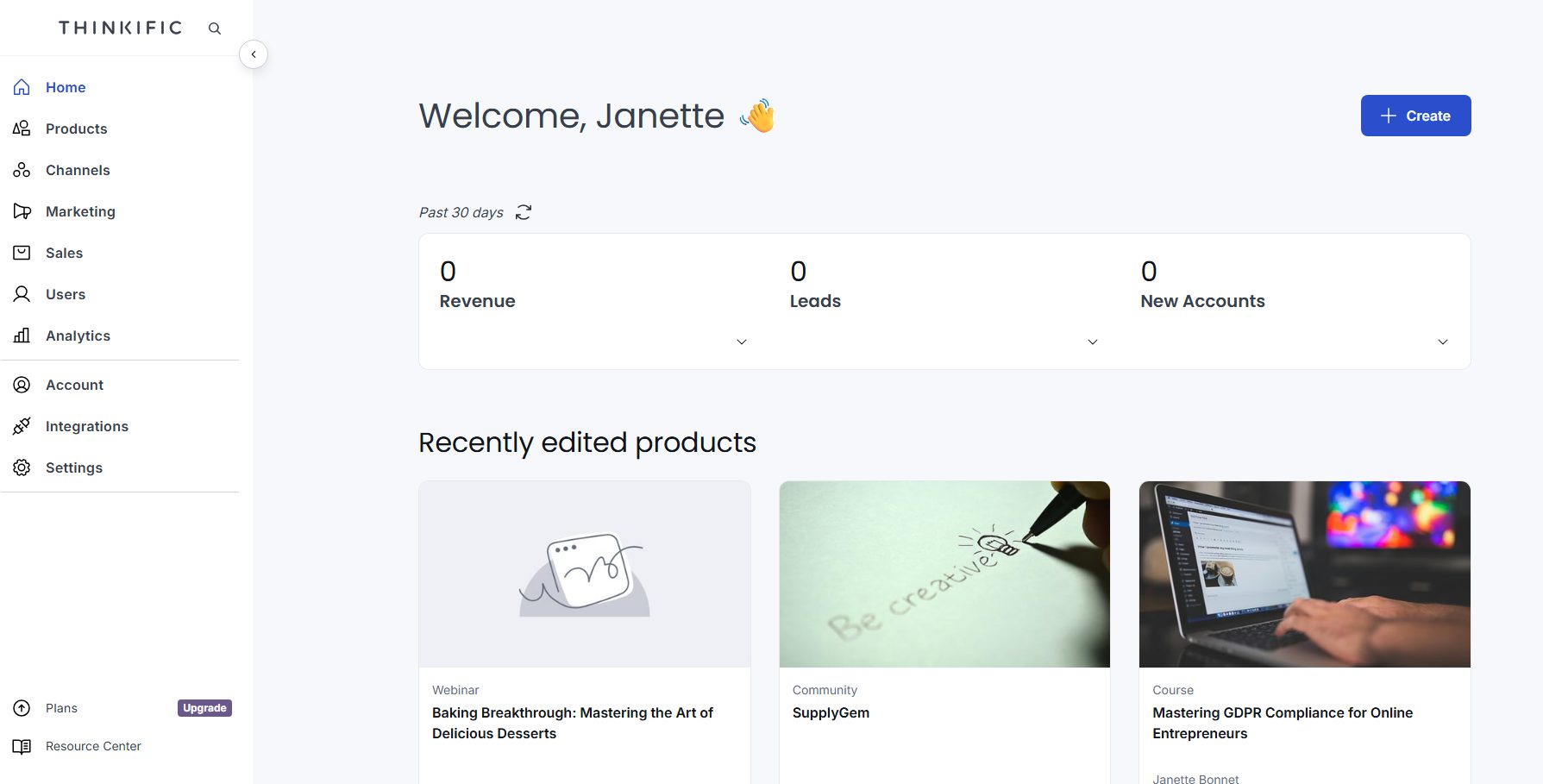Open the Users section
Image resolution: width=1543 pixels, height=784 pixels.
pos(66,294)
